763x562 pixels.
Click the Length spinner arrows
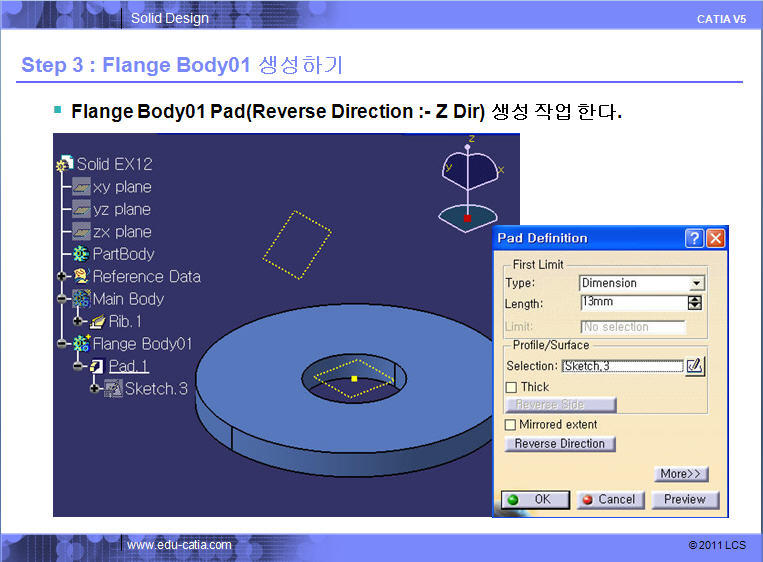pyautogui.click(x=695, y=303)
